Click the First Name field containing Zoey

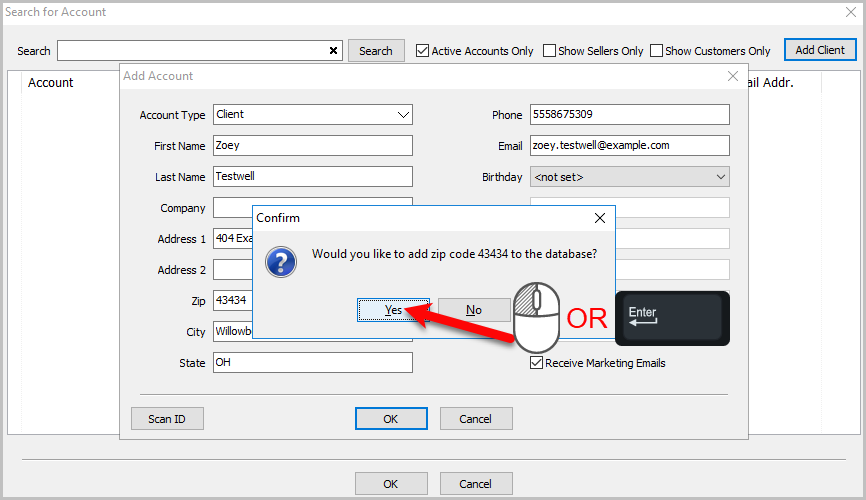click(313, 145)
